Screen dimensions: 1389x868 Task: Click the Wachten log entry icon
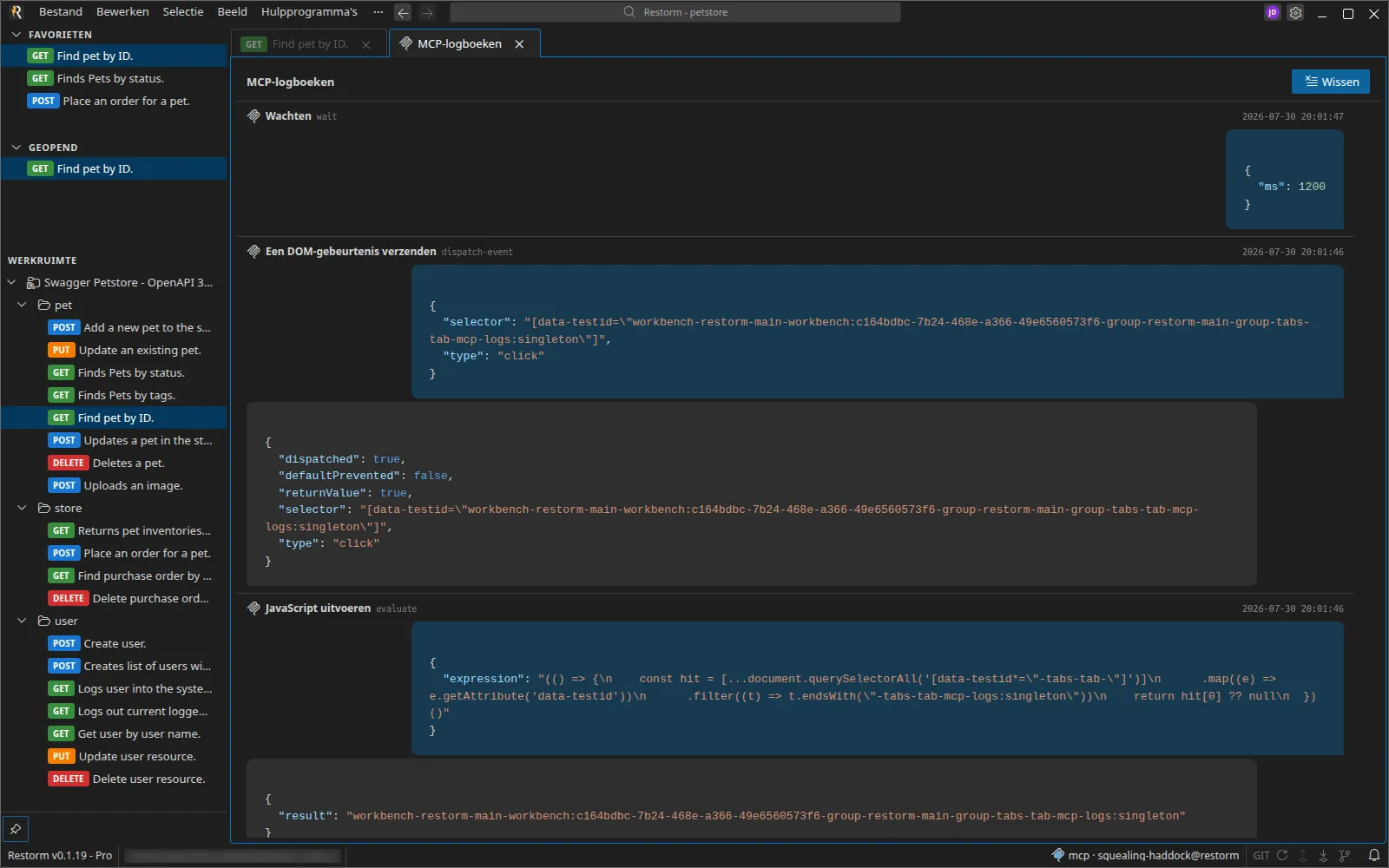pyautogui.click(x=253, y=116)
